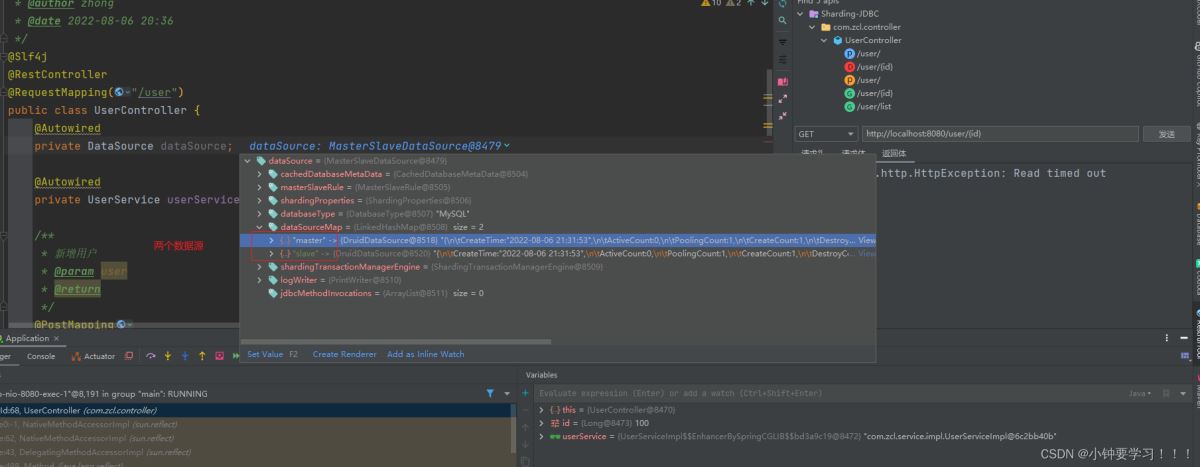Click the Step Into debugger icon
Image resolution: width=1200 pixels, height=467 pixels.
click(168, 356)
